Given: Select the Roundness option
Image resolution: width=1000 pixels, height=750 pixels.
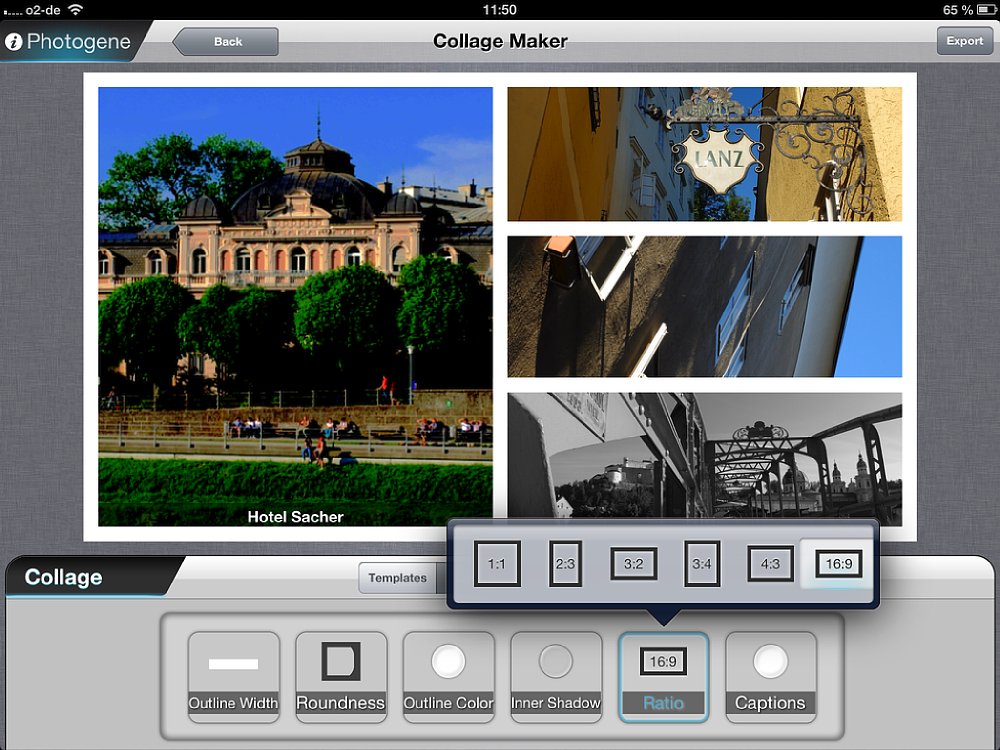Looking at the screenshot, I should click(341, 677).
